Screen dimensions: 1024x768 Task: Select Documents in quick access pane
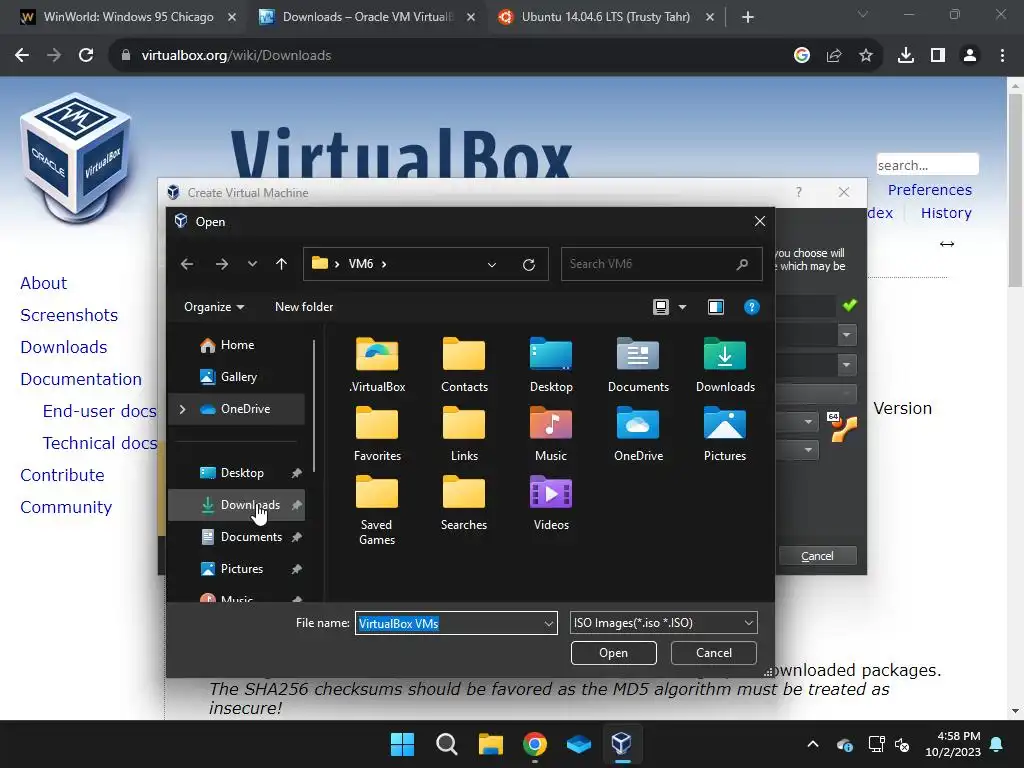point(236,537)
